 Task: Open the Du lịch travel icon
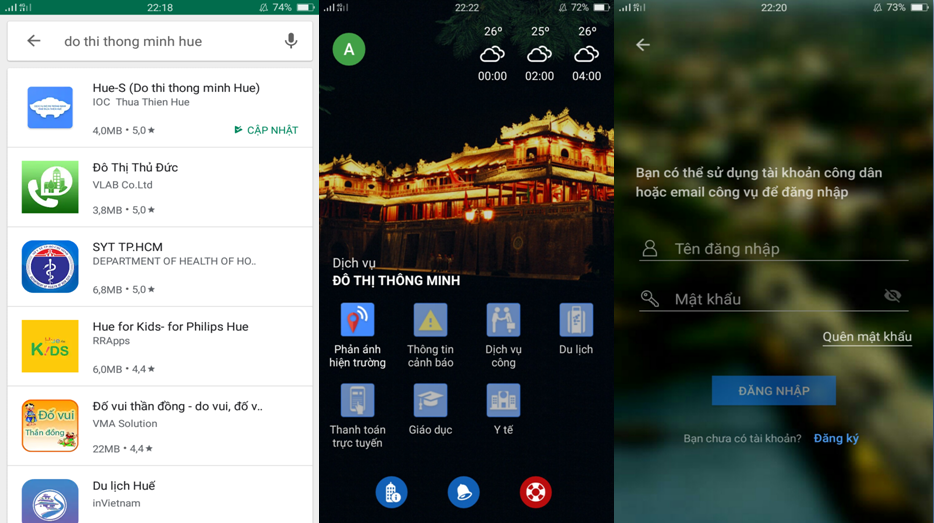[x=576, y=321]
